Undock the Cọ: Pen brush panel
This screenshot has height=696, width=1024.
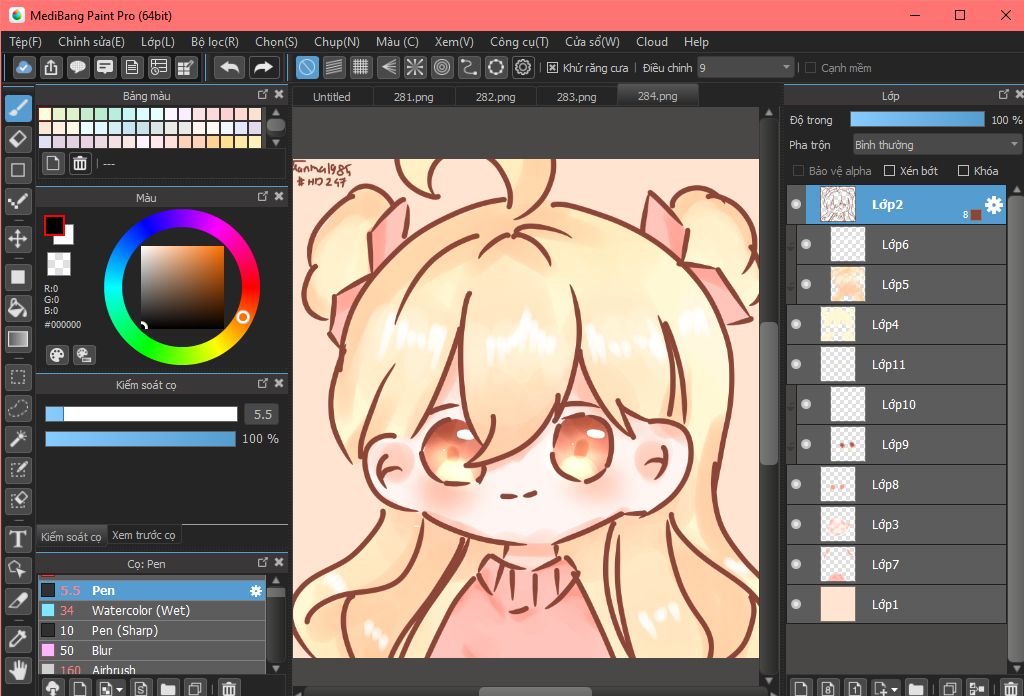coord(263,563)
